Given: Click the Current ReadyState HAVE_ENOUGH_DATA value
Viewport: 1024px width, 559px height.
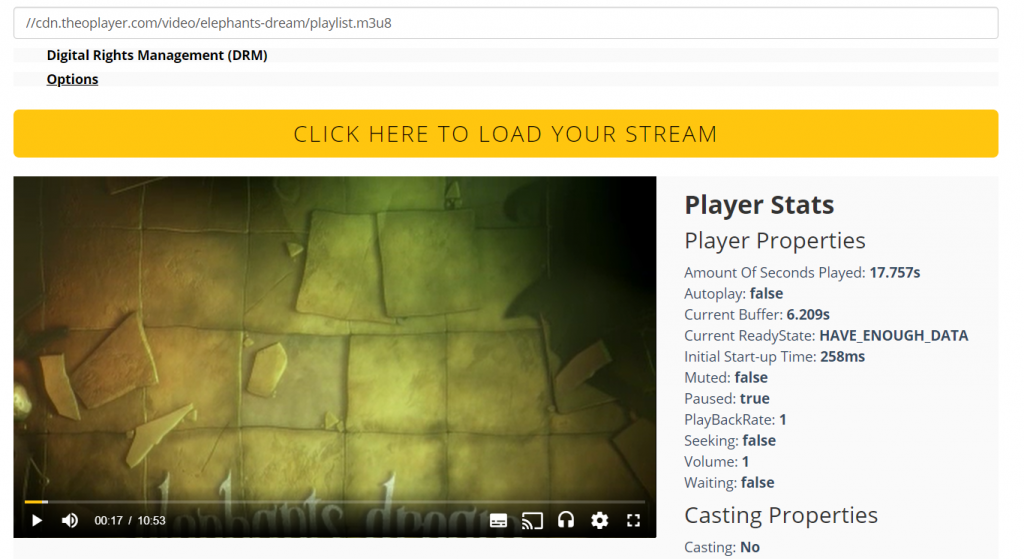Looking at the screenshot, I should 893,336.
